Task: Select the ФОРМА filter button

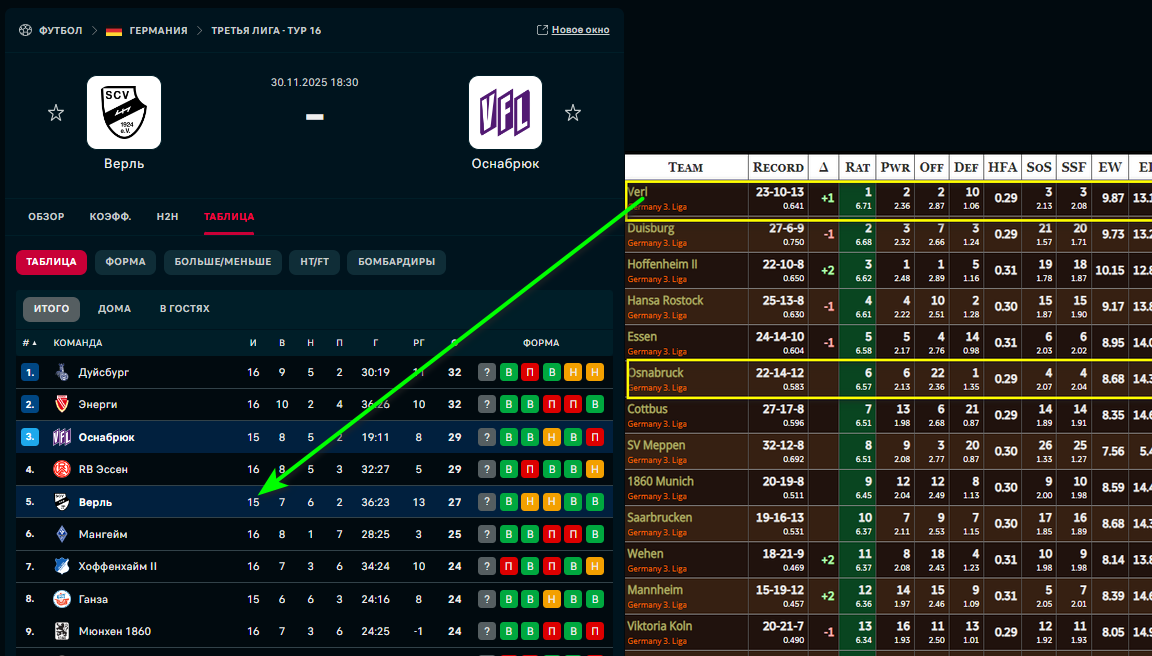Action: pyautogui.click(x=125, y=262)
